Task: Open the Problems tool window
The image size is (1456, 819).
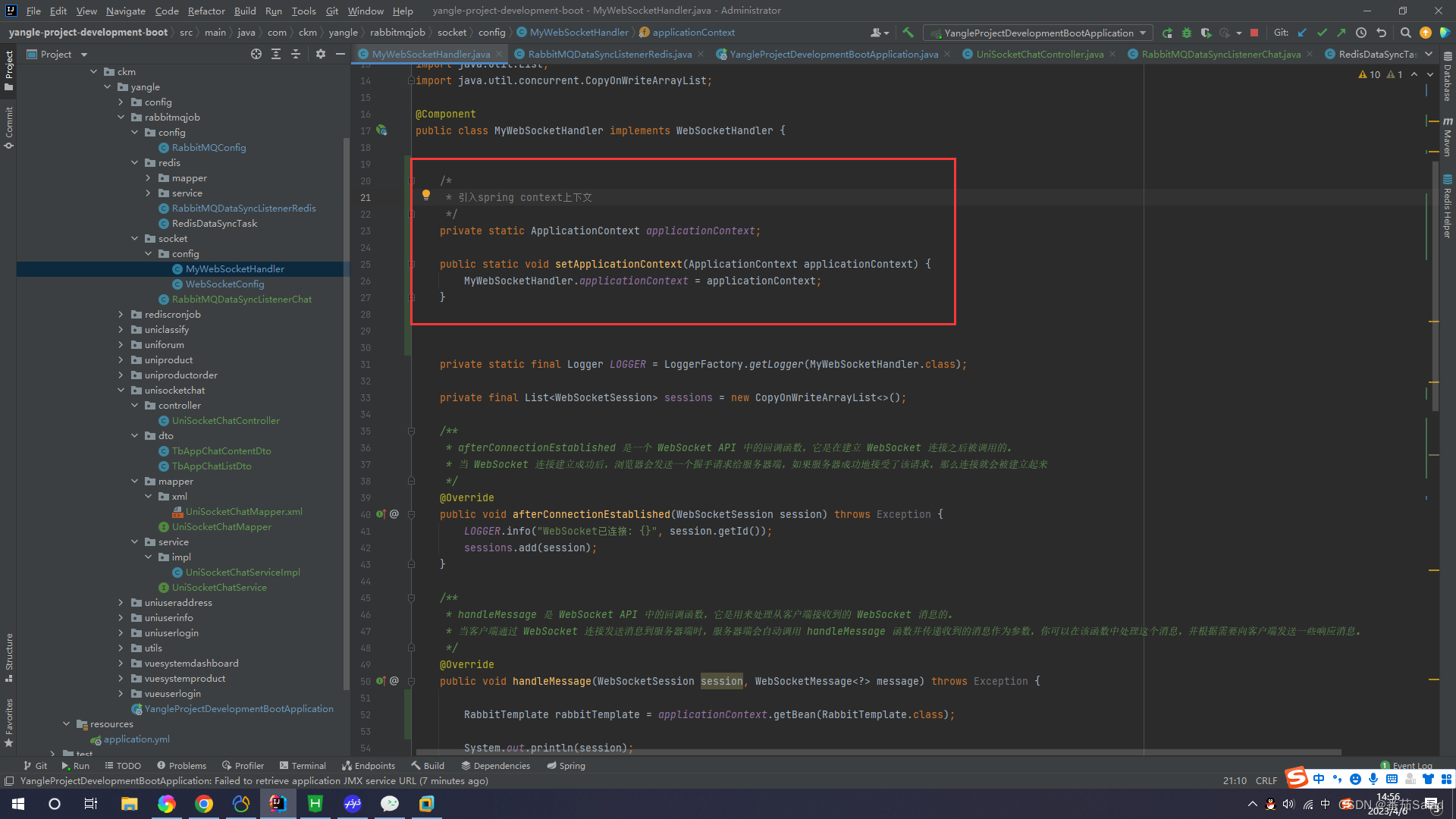Action: point(180,765)
